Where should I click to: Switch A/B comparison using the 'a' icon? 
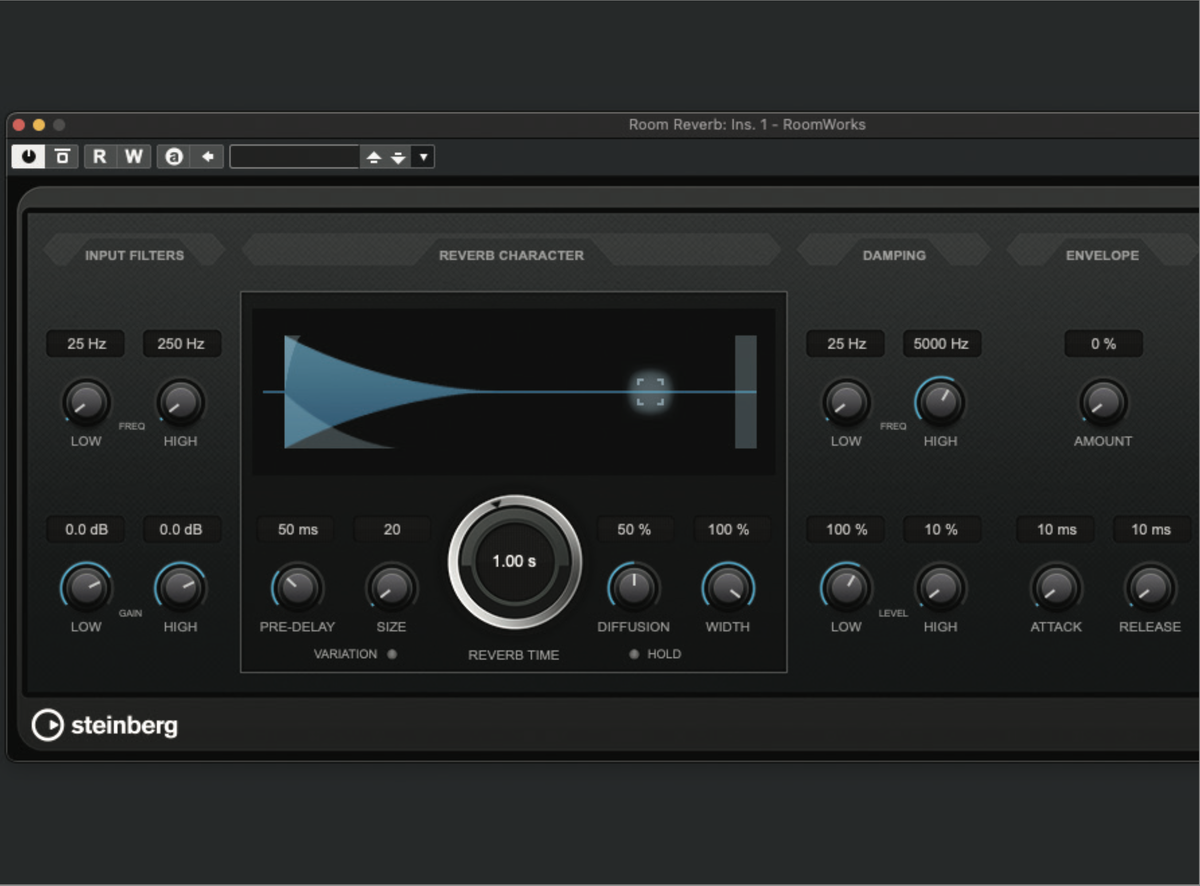174,156
